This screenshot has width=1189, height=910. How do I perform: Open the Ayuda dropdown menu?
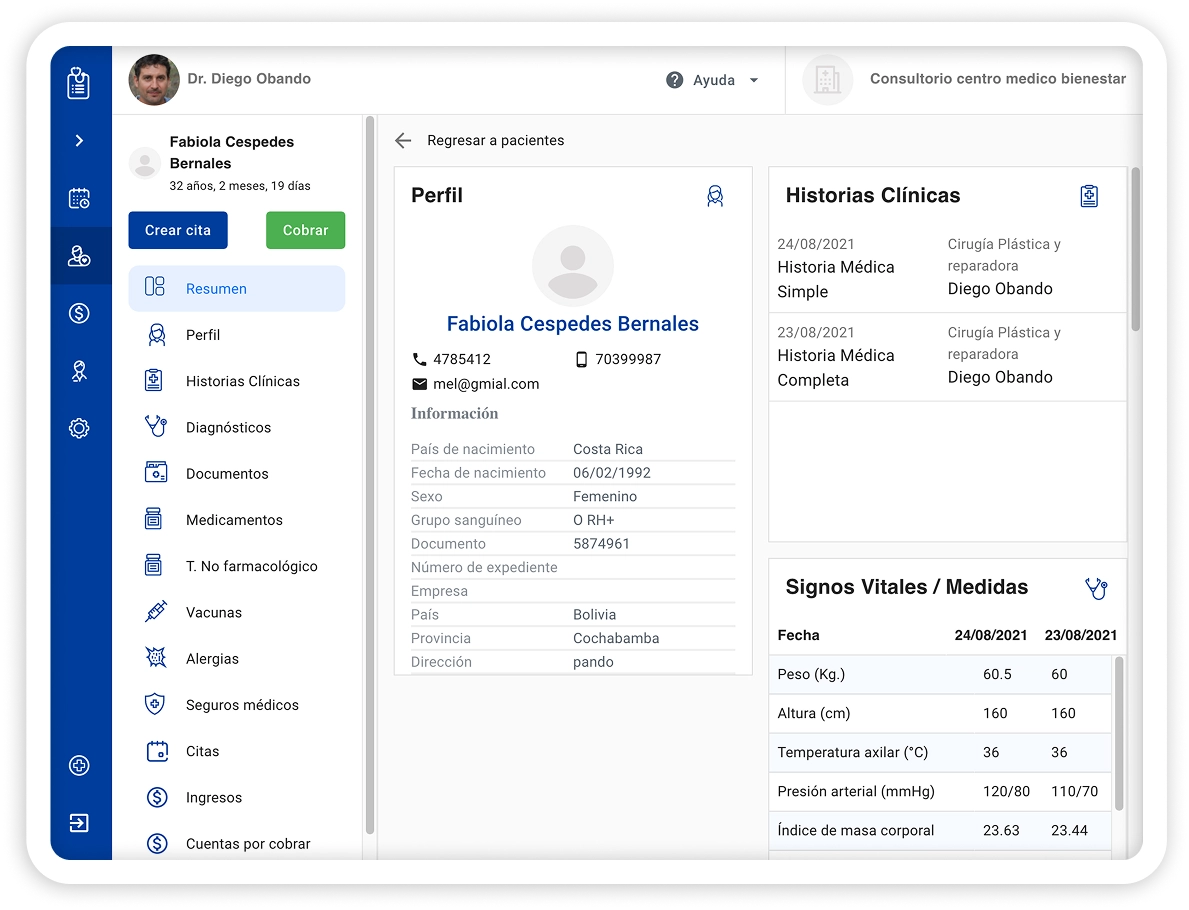click(x=713, y=80)
